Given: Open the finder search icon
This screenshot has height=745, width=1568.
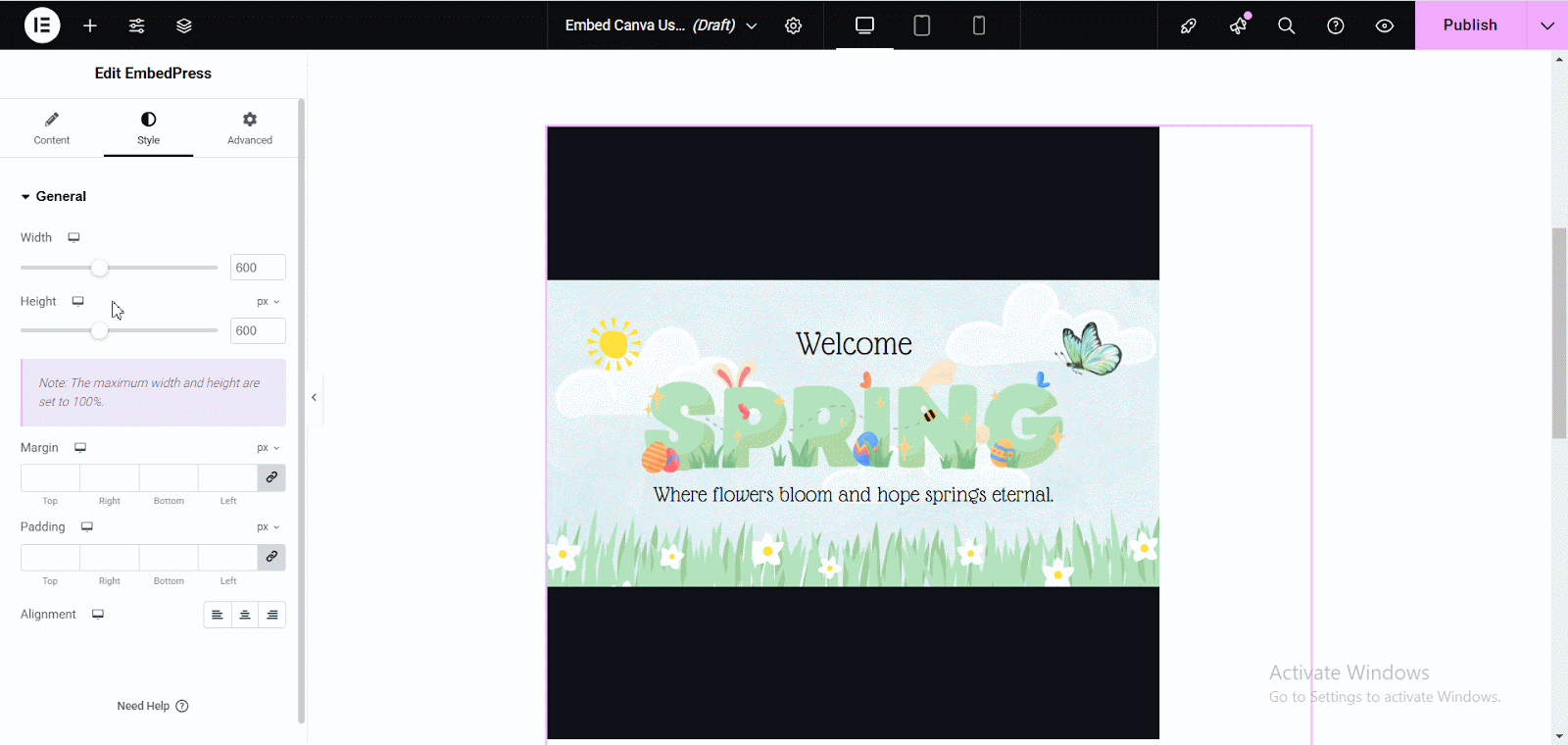Looking at the screenshot, I should pos(1287,25).
